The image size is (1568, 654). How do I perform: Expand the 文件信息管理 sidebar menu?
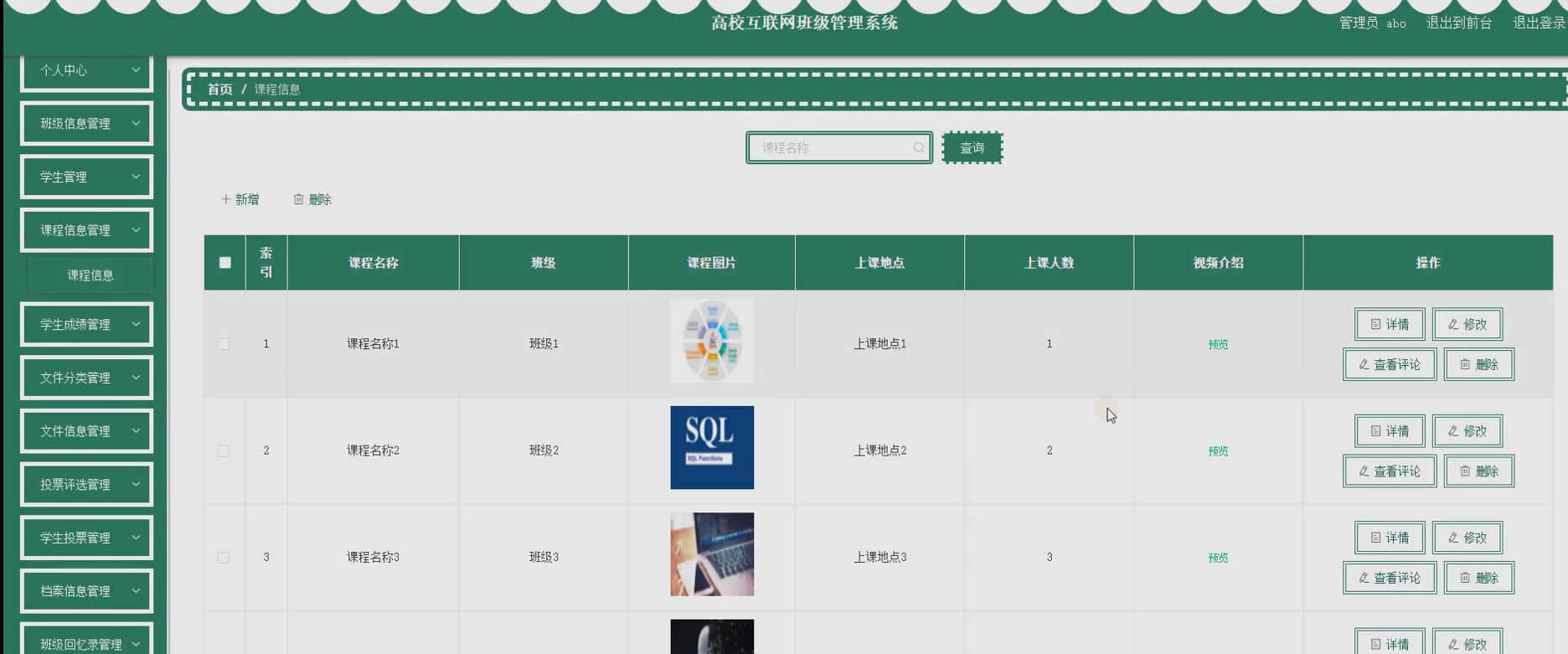pos(86,431)
